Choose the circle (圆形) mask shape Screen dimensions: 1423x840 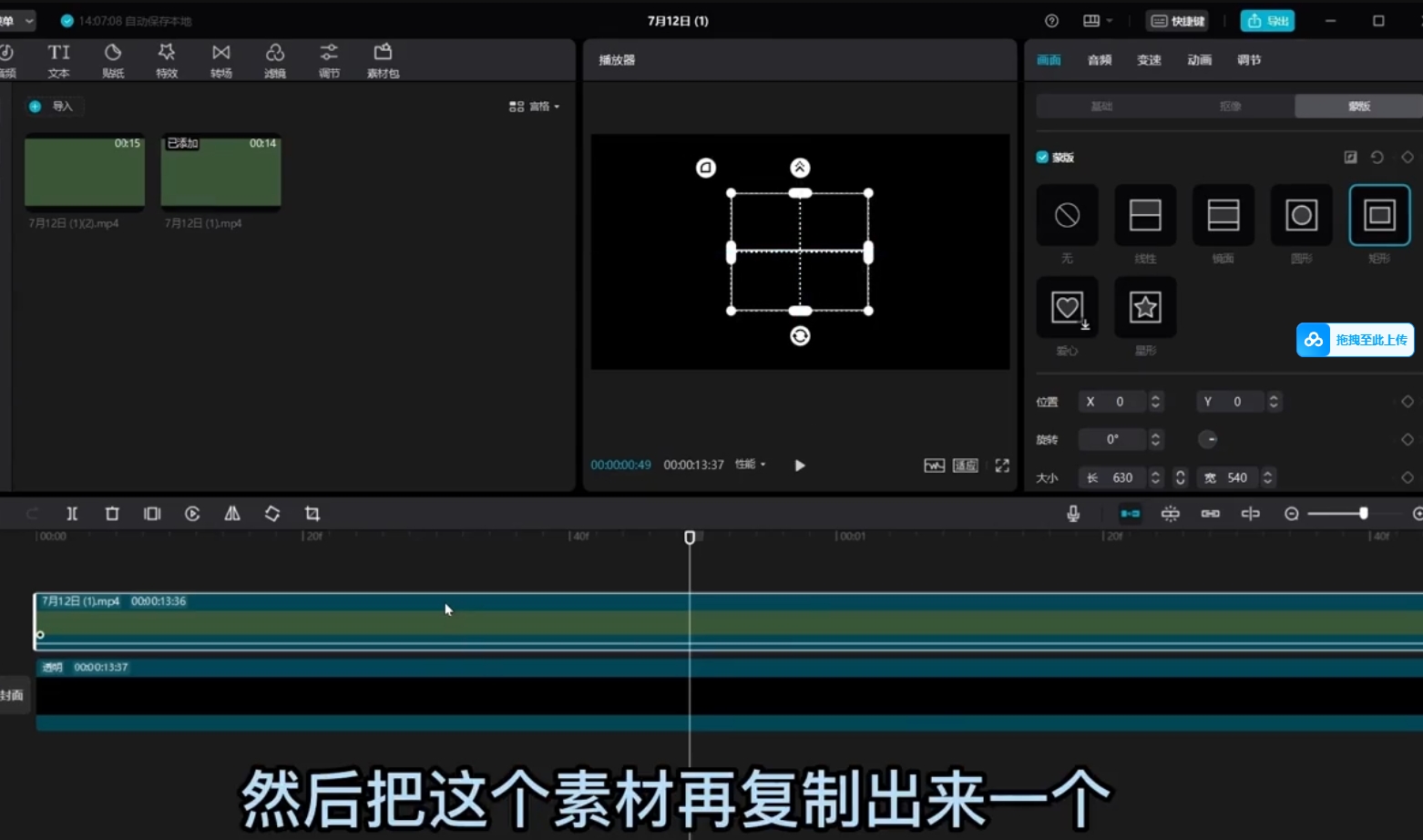1301,216
